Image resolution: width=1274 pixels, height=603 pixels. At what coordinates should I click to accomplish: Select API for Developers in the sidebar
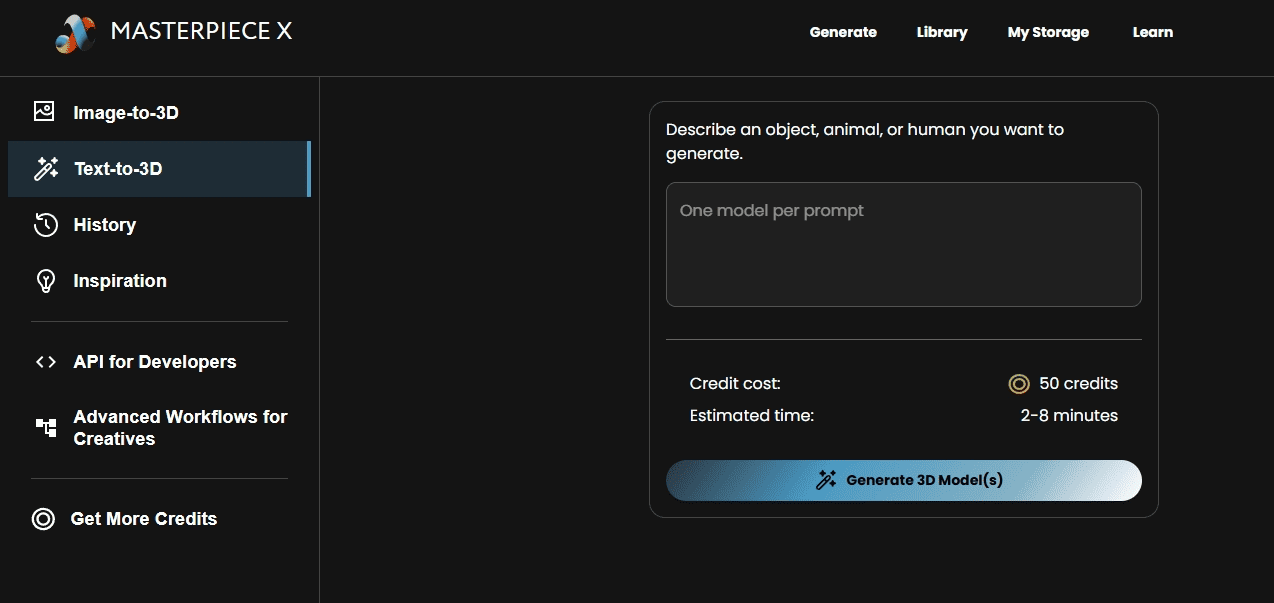pos(155,362)
